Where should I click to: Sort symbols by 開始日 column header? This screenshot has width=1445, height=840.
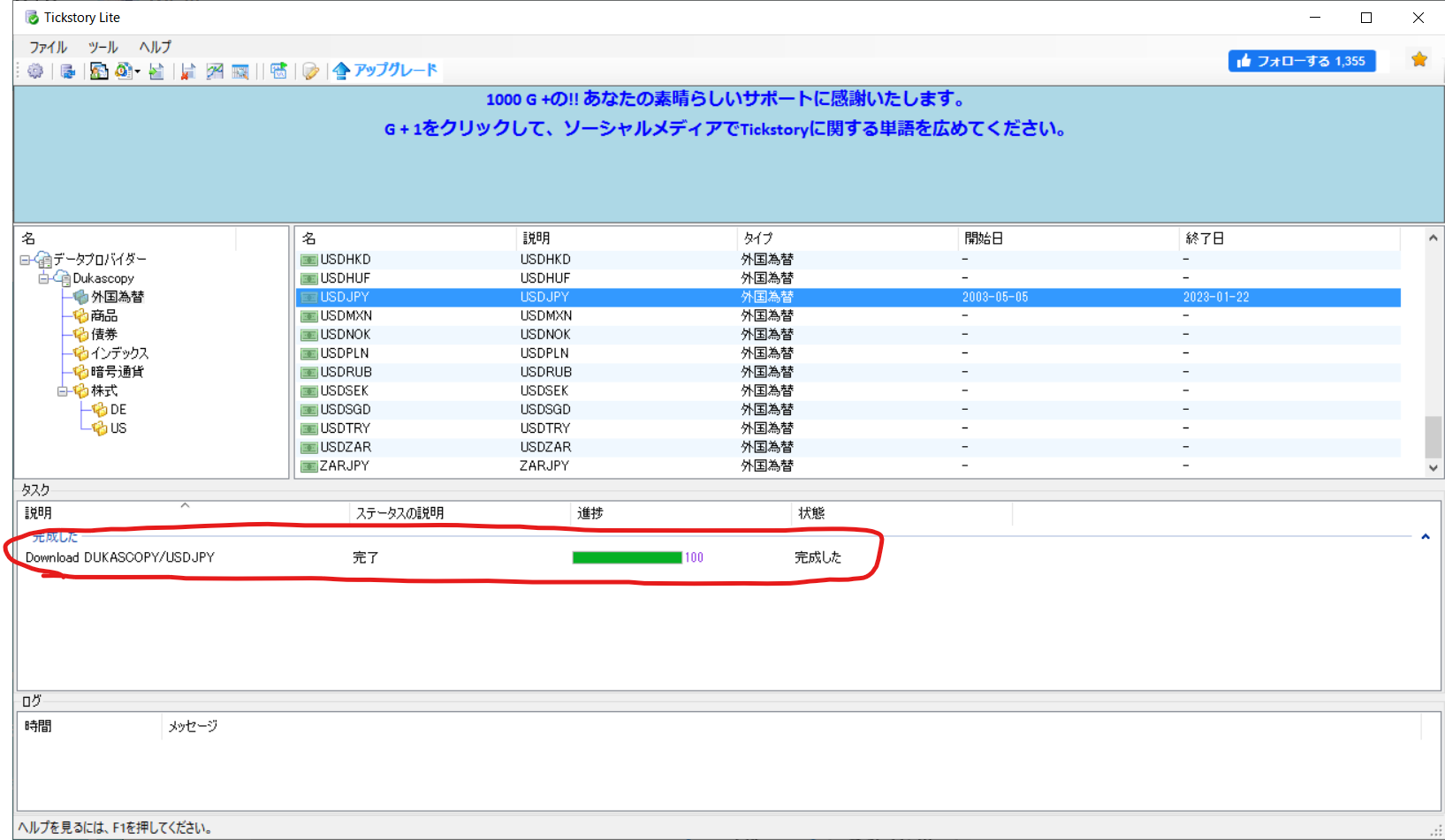click(x=1068, y=238)
